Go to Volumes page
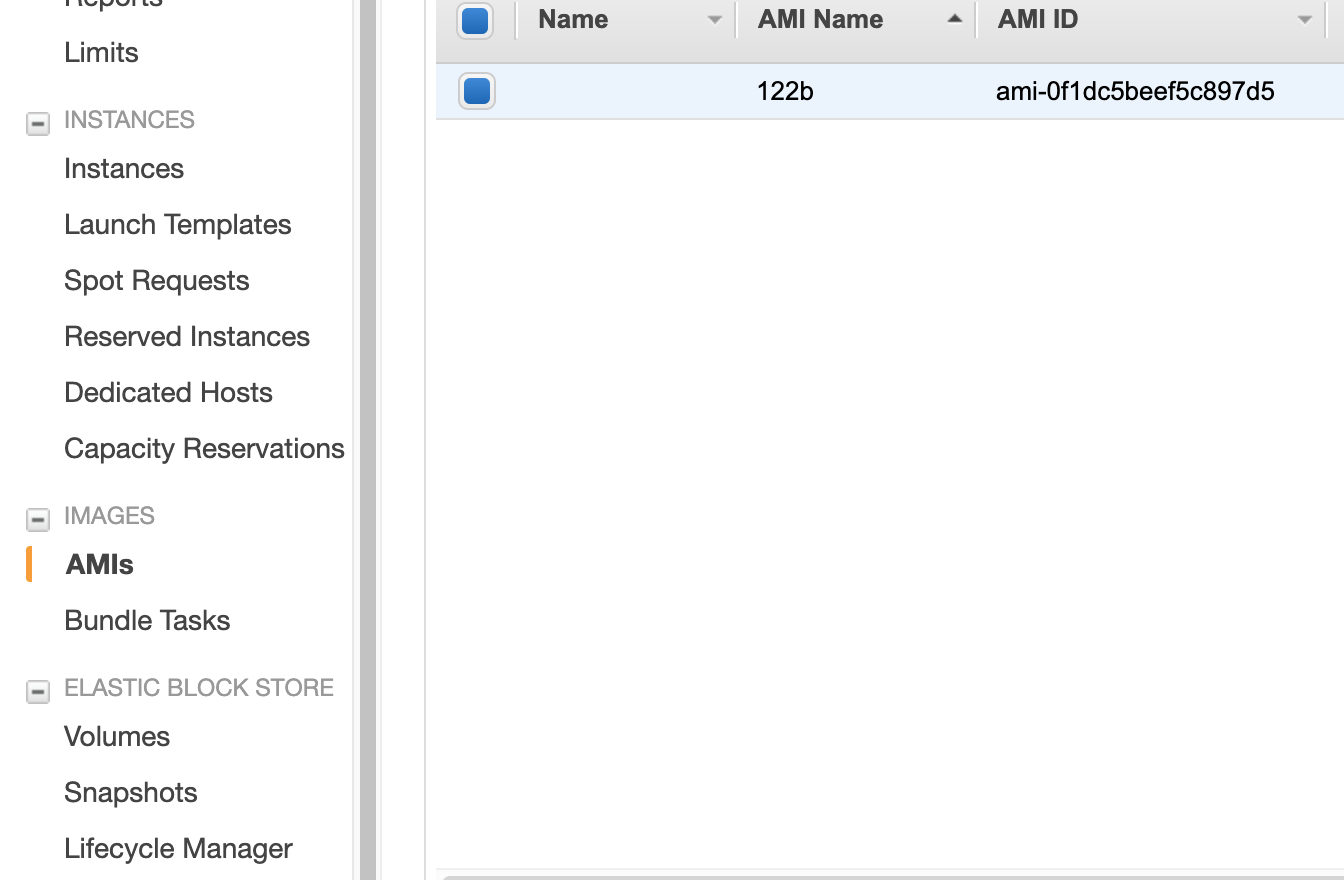The image size is (1344, 880). pyautogui.click(x=117, y=736)
